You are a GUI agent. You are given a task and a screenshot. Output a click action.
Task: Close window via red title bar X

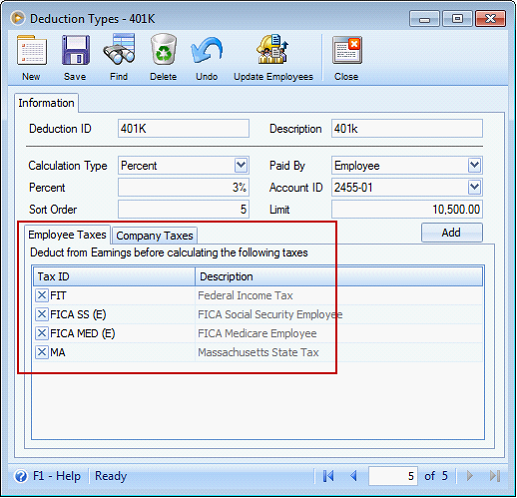click(490, 19)
